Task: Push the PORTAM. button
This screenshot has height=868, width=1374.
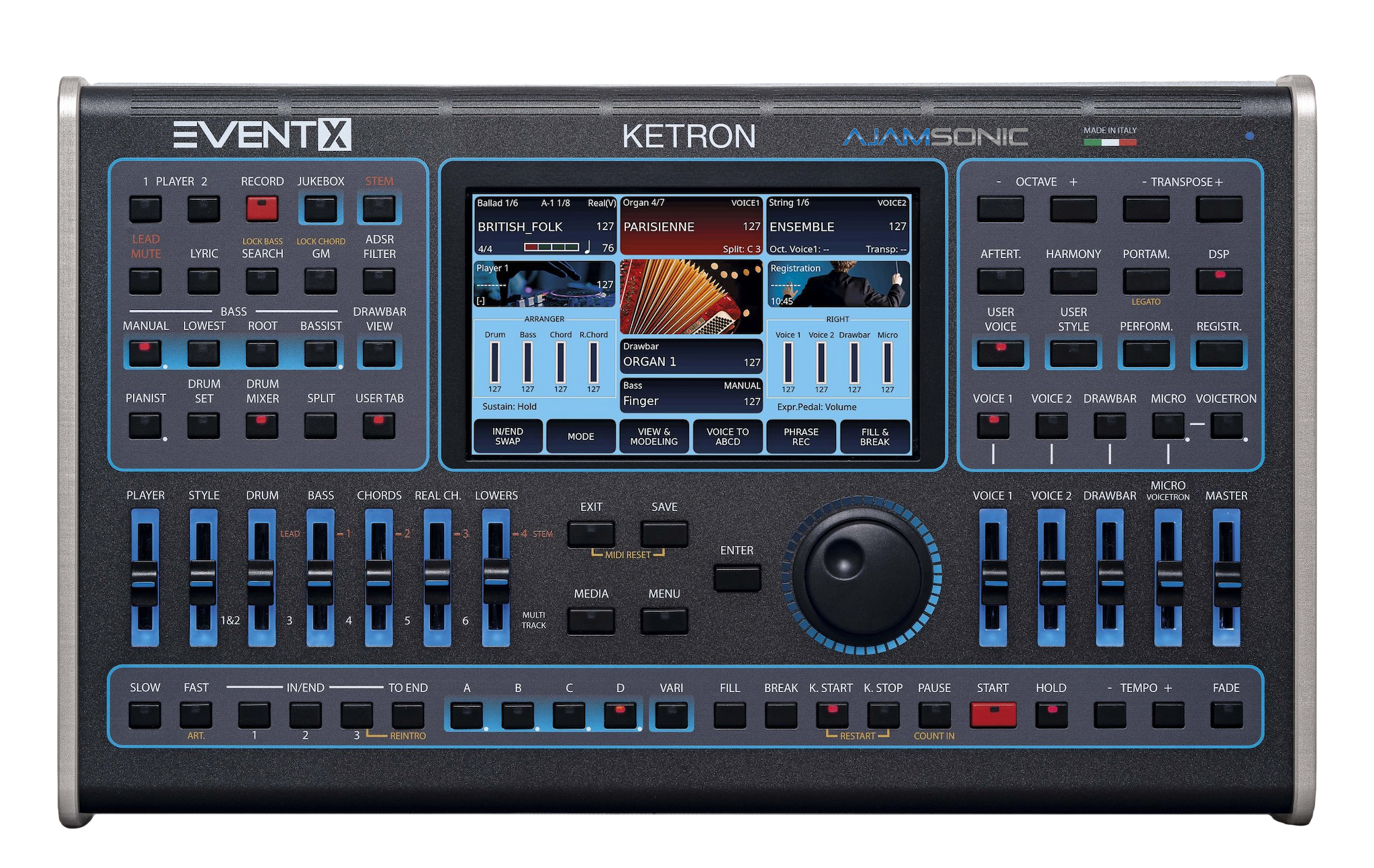Action: point(1147,281)
